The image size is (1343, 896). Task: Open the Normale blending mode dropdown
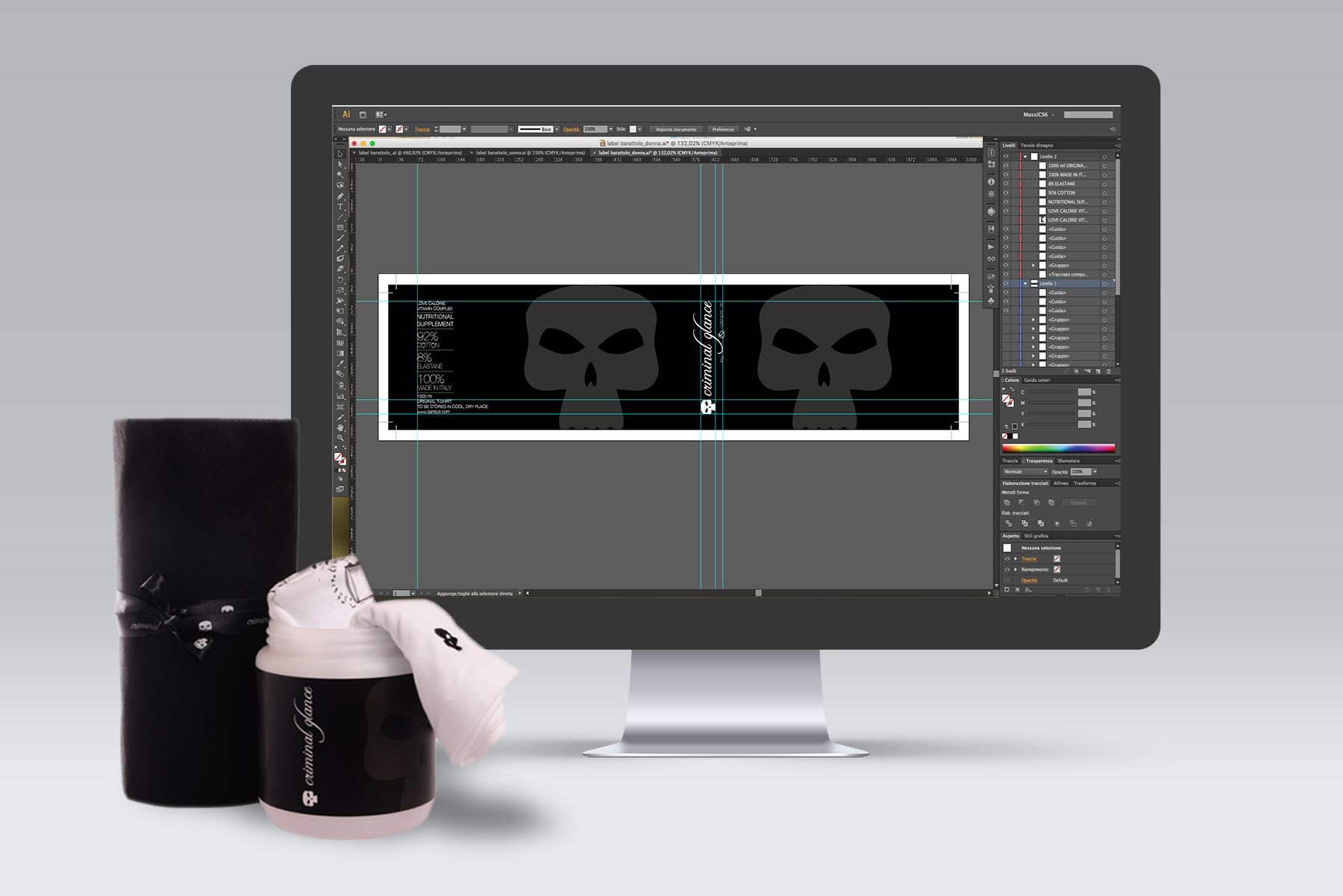coord(1025,472)
